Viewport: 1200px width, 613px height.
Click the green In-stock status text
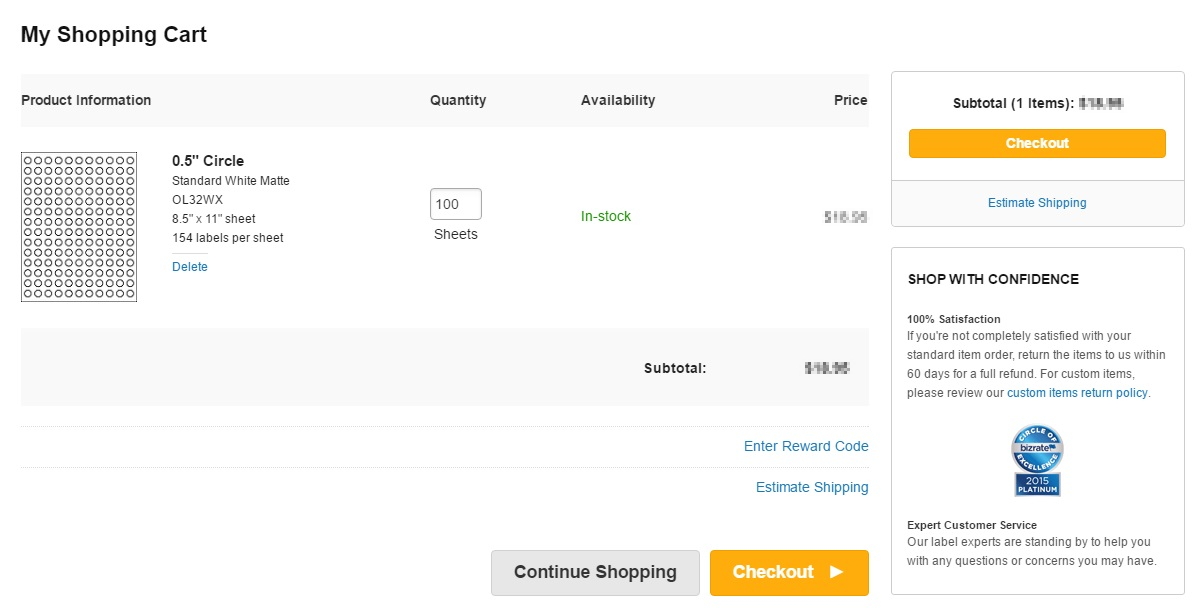(606, 216)
